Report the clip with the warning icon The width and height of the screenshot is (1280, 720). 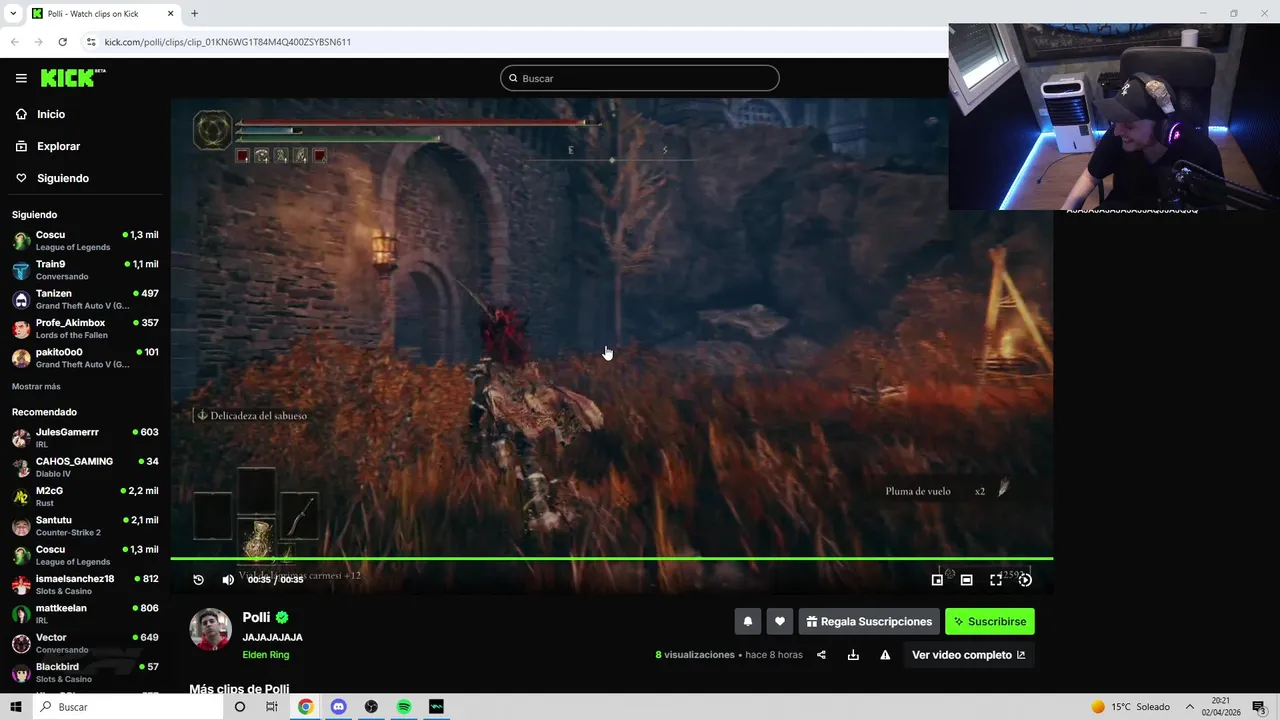click(885, 655)
